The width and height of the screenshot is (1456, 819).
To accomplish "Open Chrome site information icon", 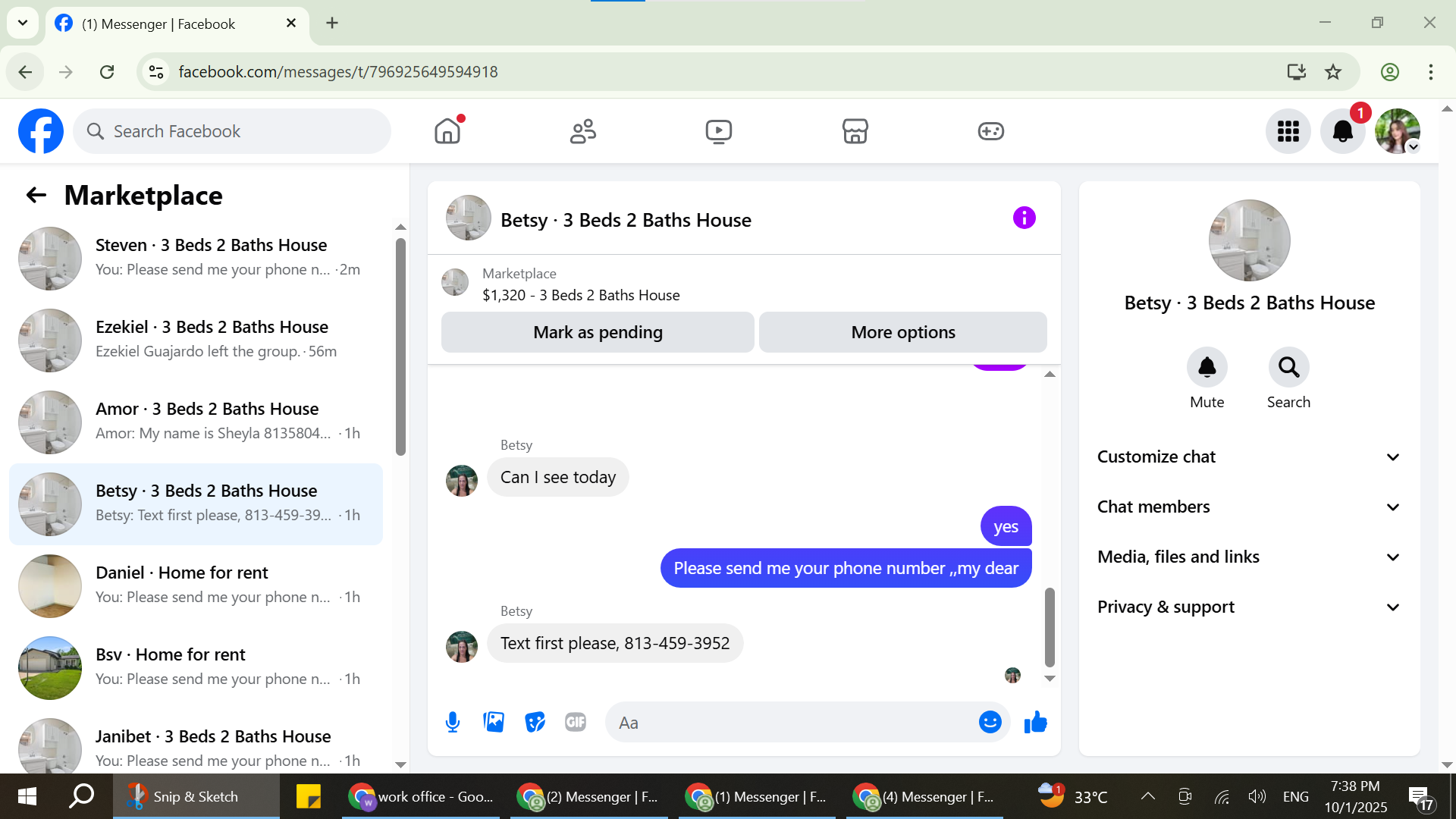I will (x=156, y=72).
